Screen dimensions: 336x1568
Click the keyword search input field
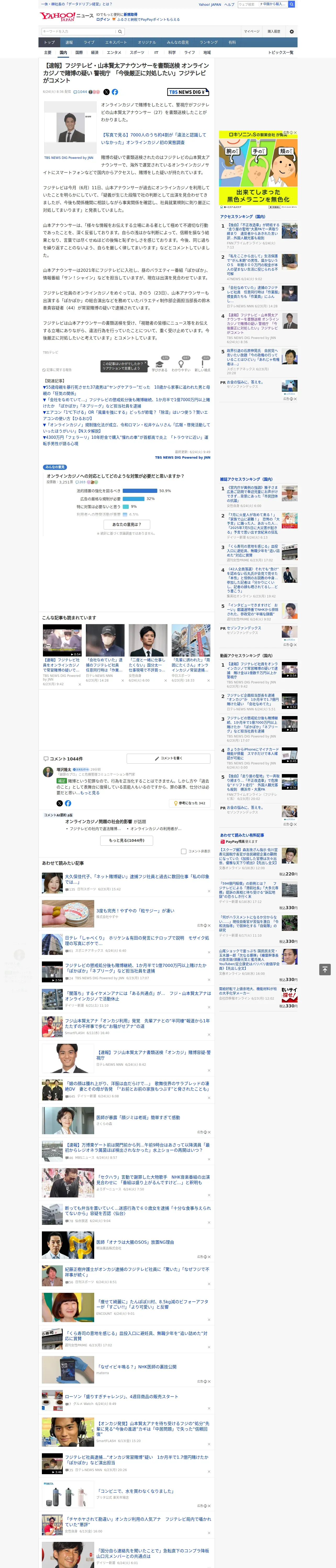pyautogui.click(x=79, y=32)
